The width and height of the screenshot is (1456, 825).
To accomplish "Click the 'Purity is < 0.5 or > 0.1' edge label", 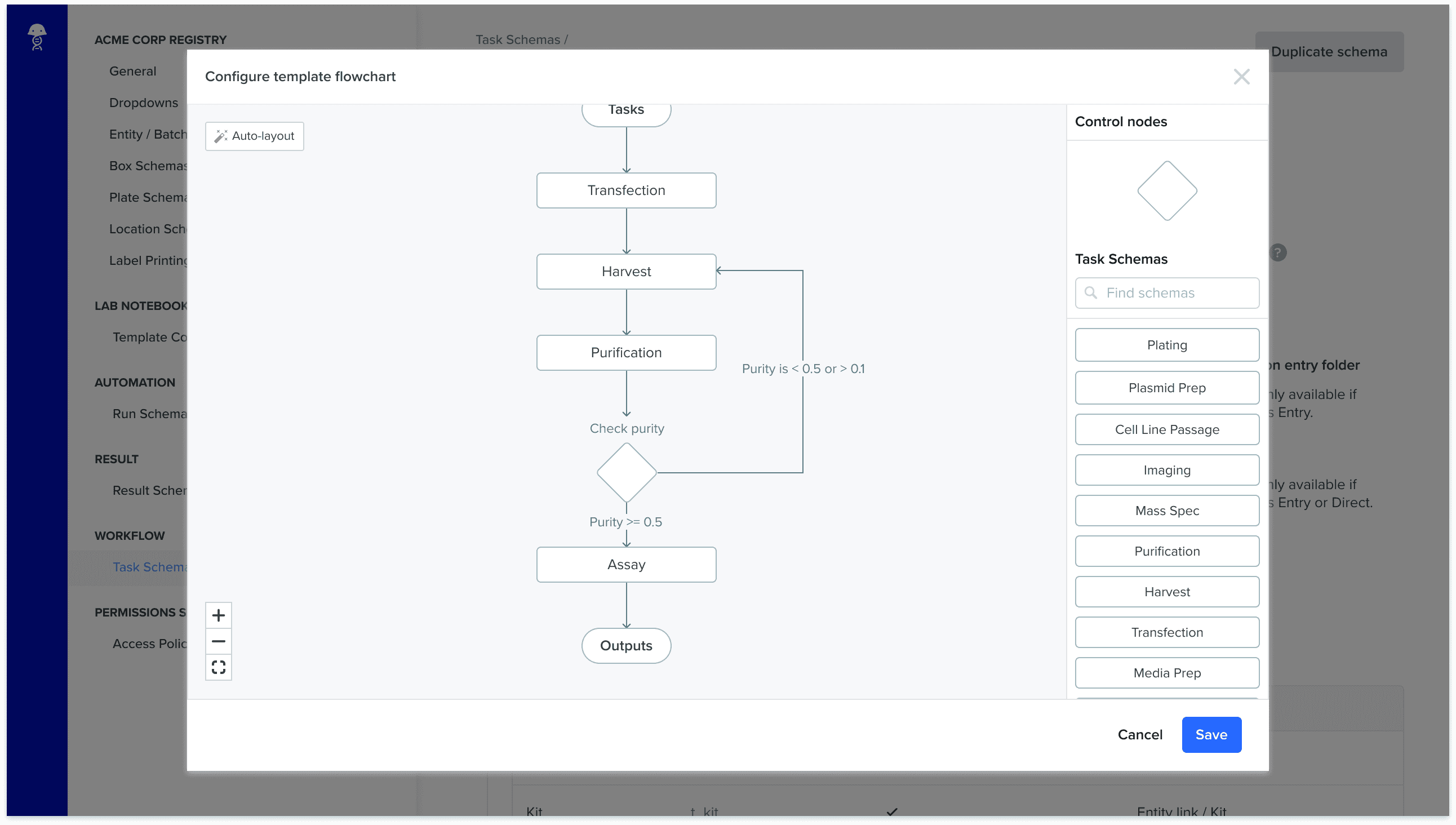I will (x=803, y=369).
